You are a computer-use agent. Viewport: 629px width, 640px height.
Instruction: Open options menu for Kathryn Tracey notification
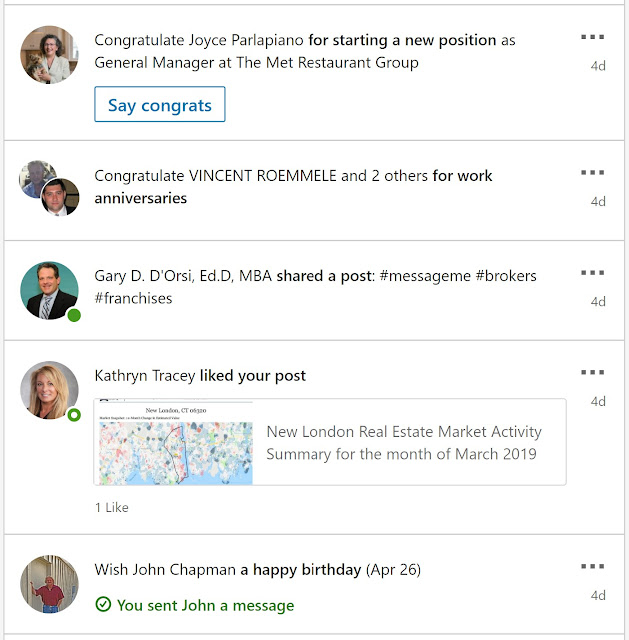[x=592, y=373]
